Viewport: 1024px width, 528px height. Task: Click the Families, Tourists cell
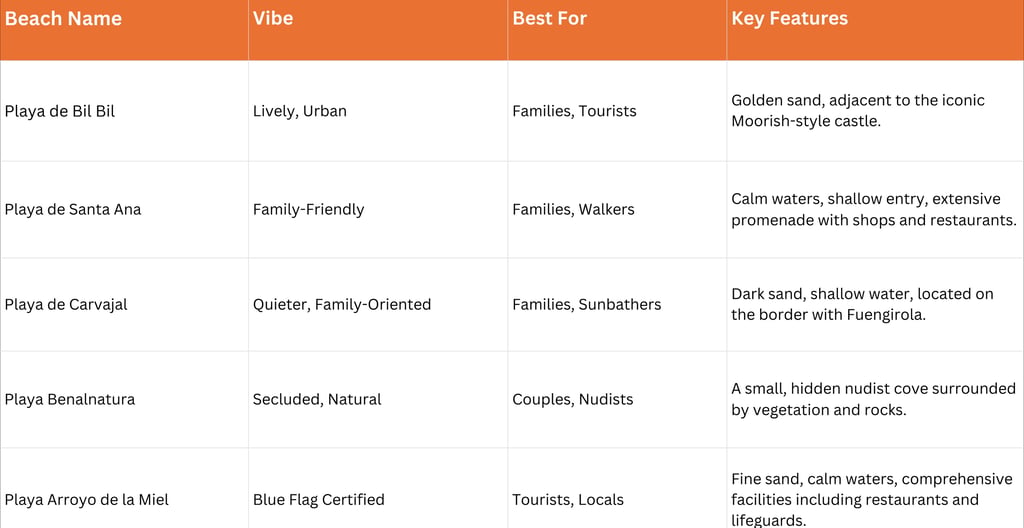coord(616,111)
